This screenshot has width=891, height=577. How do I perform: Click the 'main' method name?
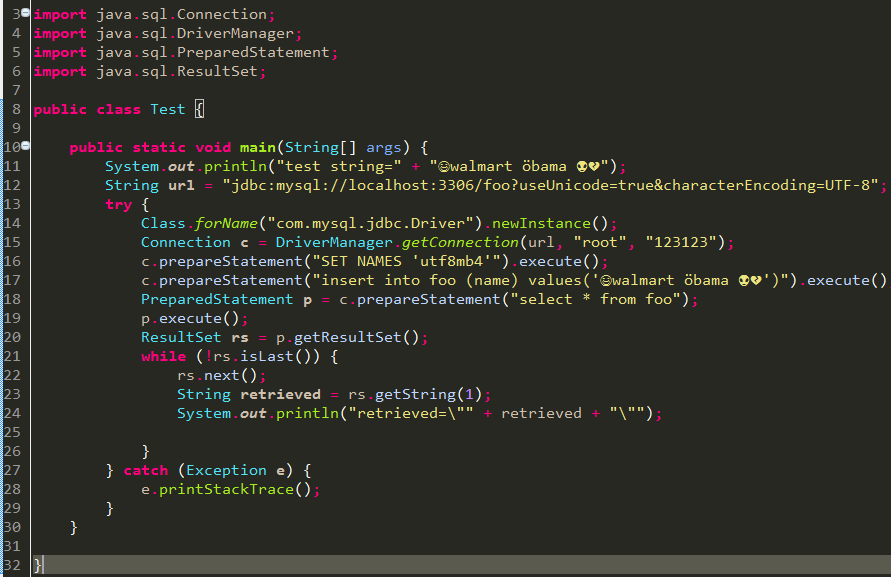coord(257,147)
